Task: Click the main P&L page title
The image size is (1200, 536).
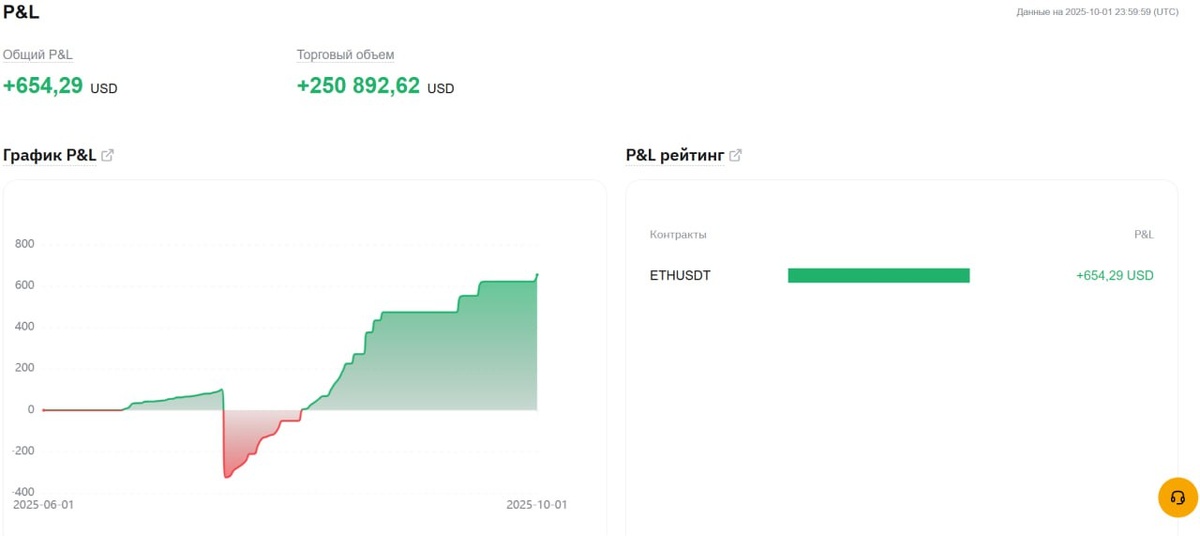Action: (x=21, y=13)
